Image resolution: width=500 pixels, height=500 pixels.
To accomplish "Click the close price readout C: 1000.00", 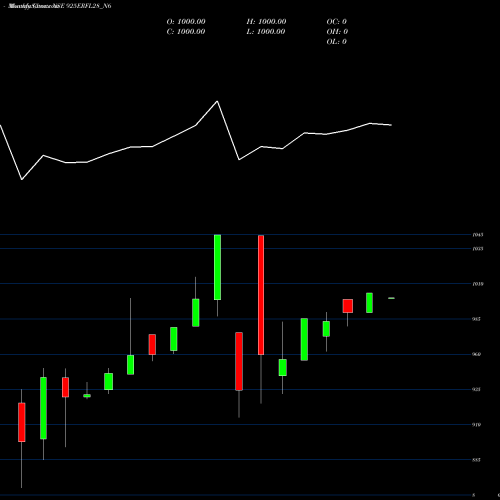I will point(186,32).
